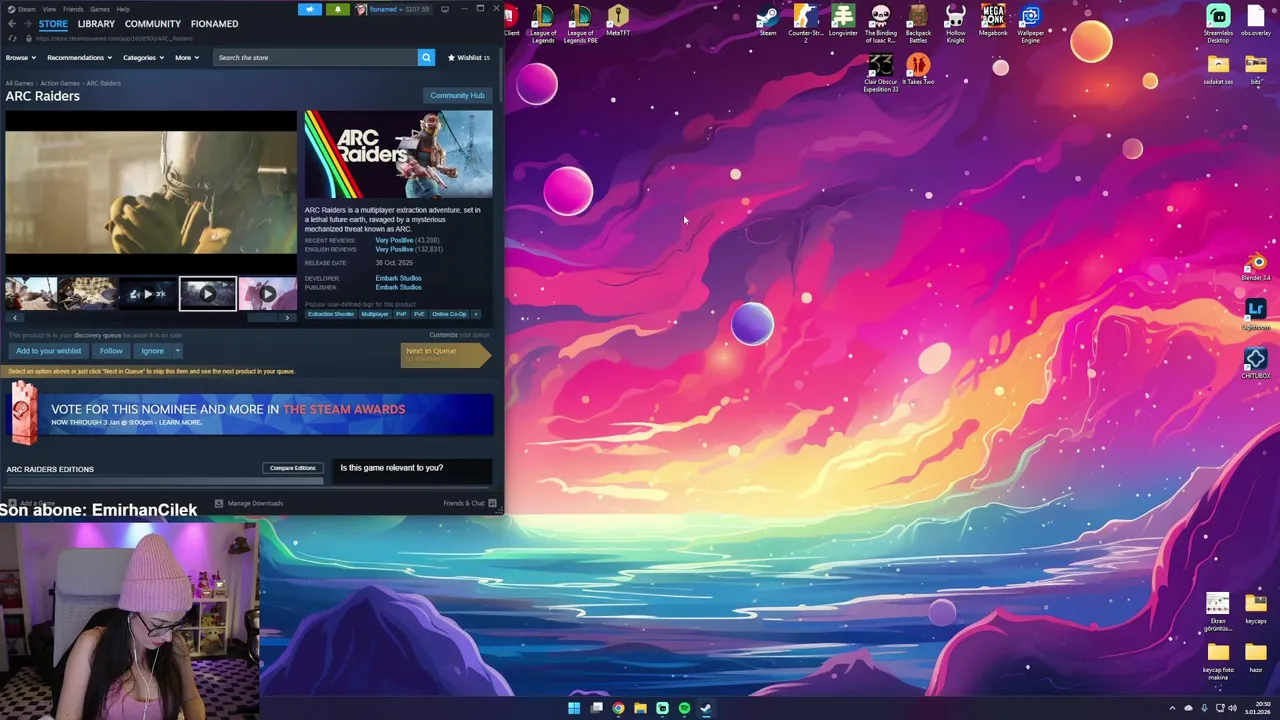Select the first screenshot thumbnail
1280x720 pixels.
[31, 294]
